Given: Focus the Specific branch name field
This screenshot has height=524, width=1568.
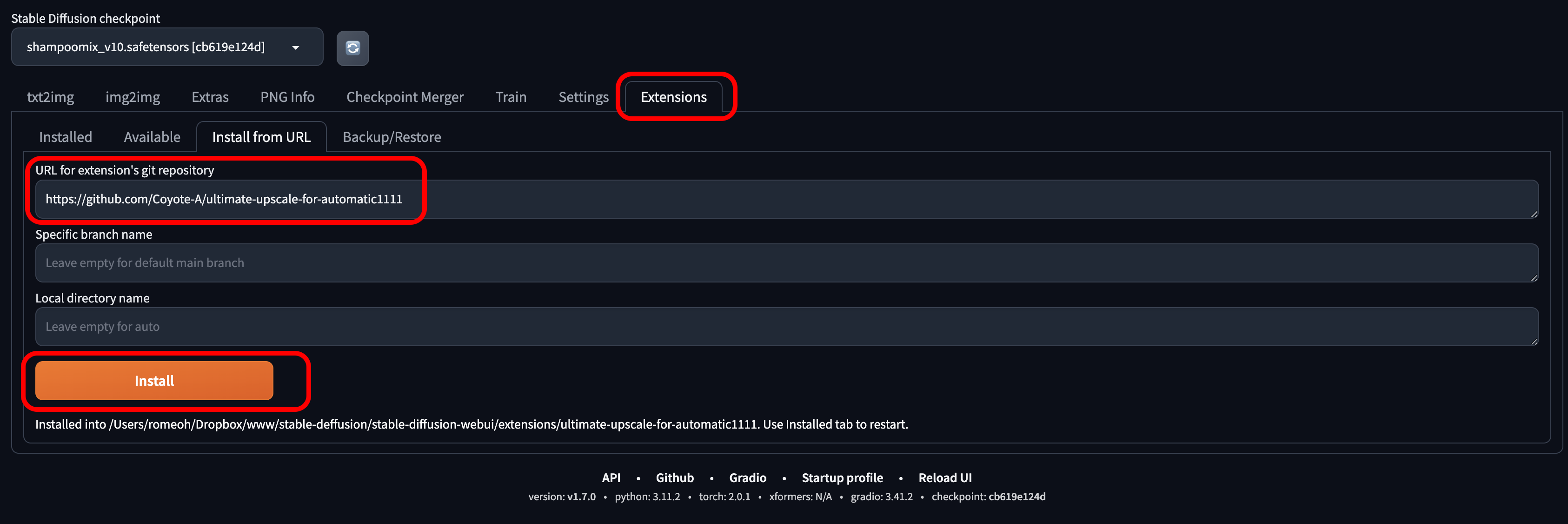Looking at the screenshot, I should click(785, 263).
